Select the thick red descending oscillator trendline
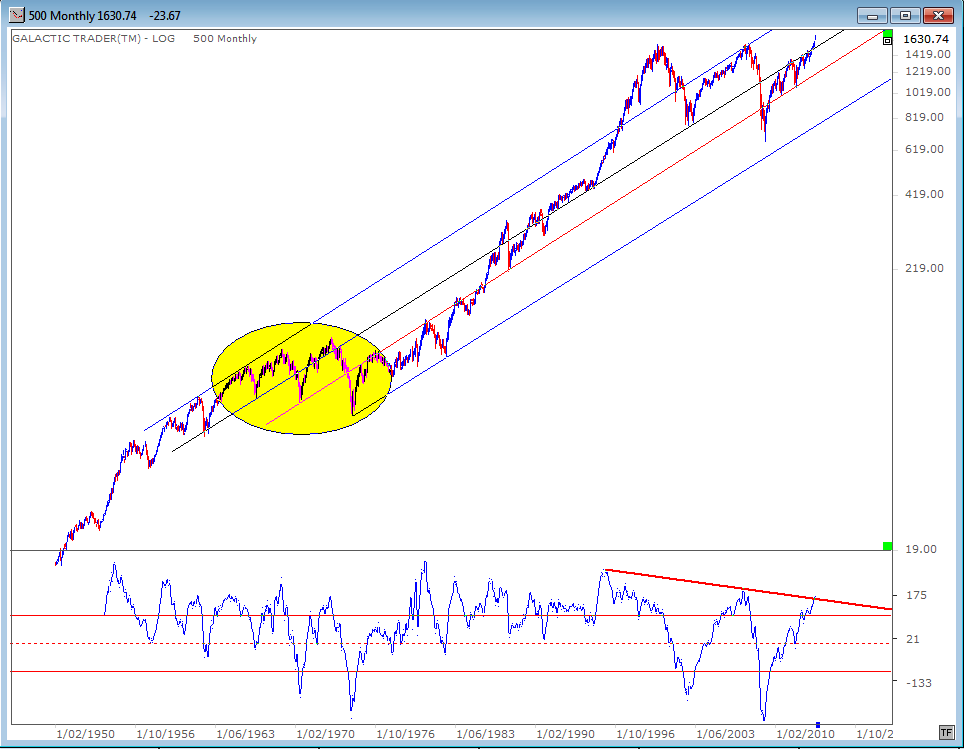Screen dimensions: 964x749 point(748,590)
